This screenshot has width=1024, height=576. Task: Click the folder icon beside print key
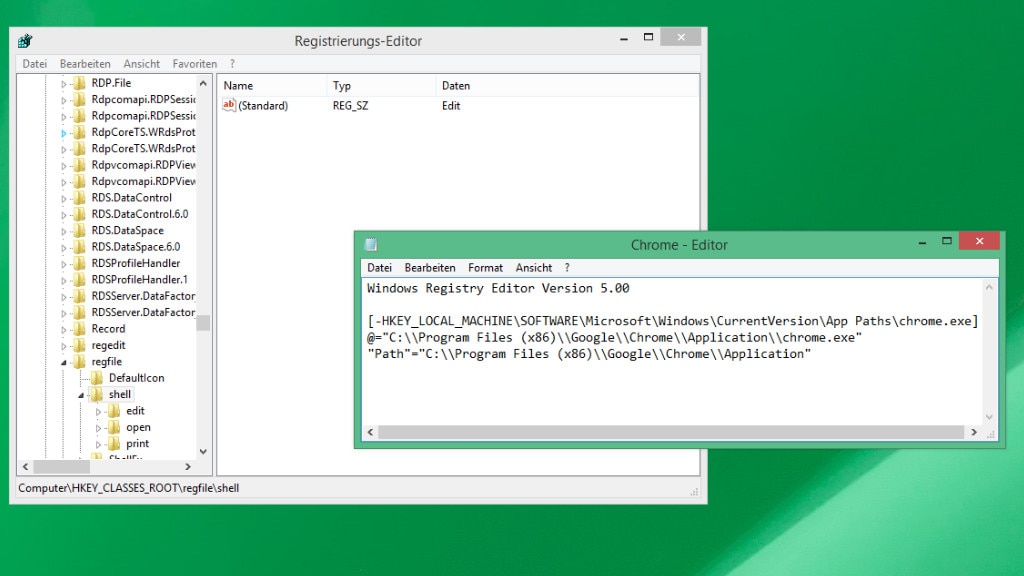point(113,443)
